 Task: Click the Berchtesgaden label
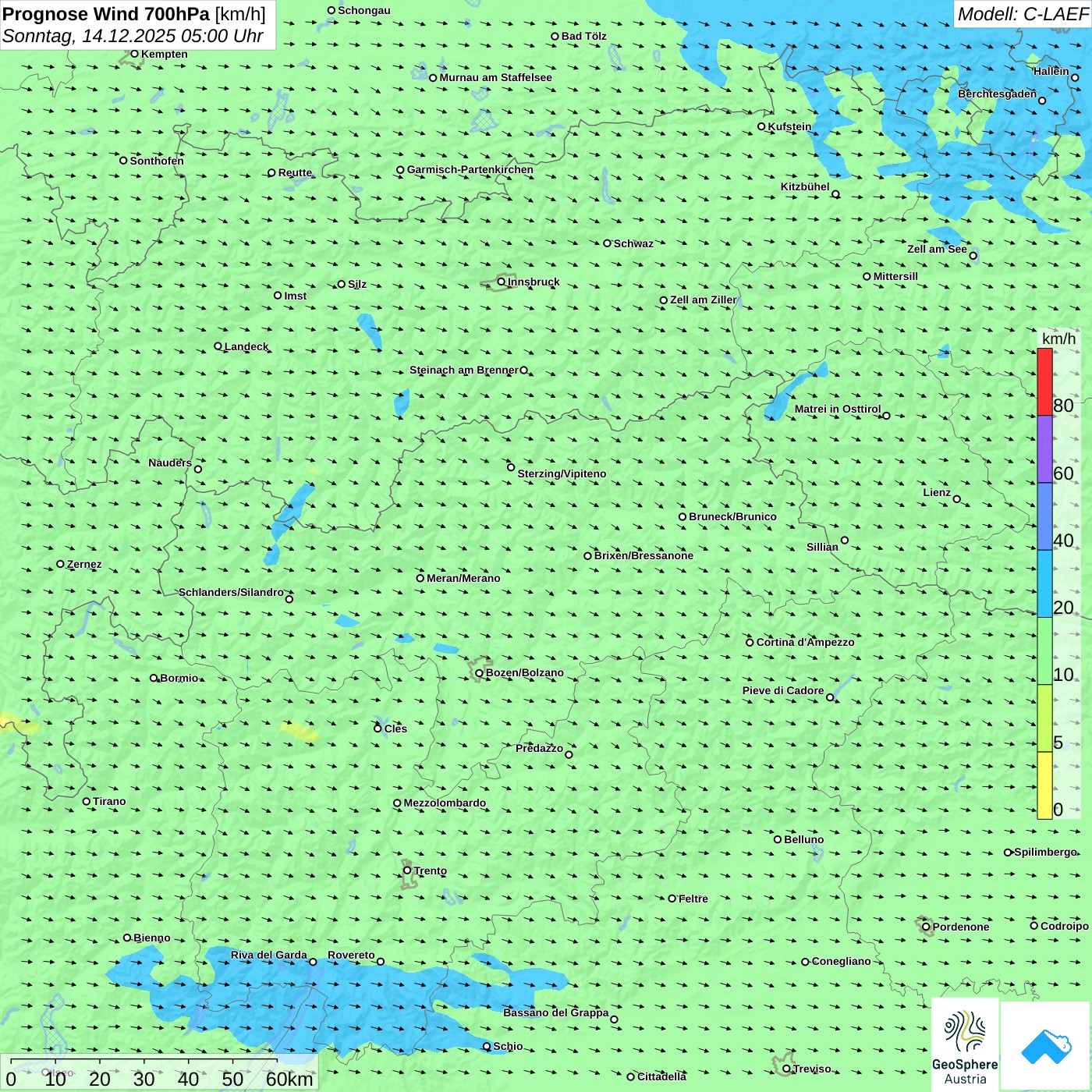coord(998,94)
